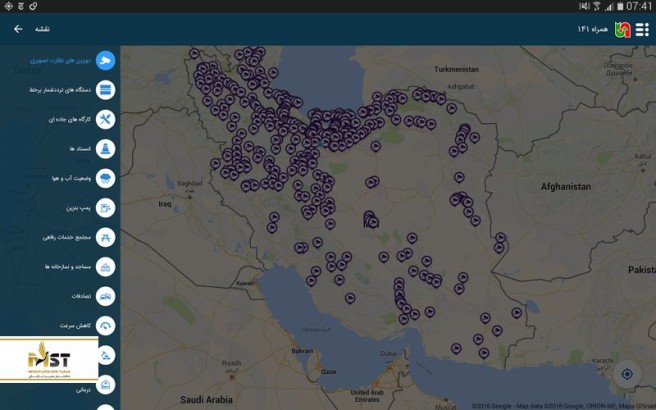Click the Turkmenistan label on map
Image resolution: width=656 pixels, height=410 pixels.
pos(456,69)
